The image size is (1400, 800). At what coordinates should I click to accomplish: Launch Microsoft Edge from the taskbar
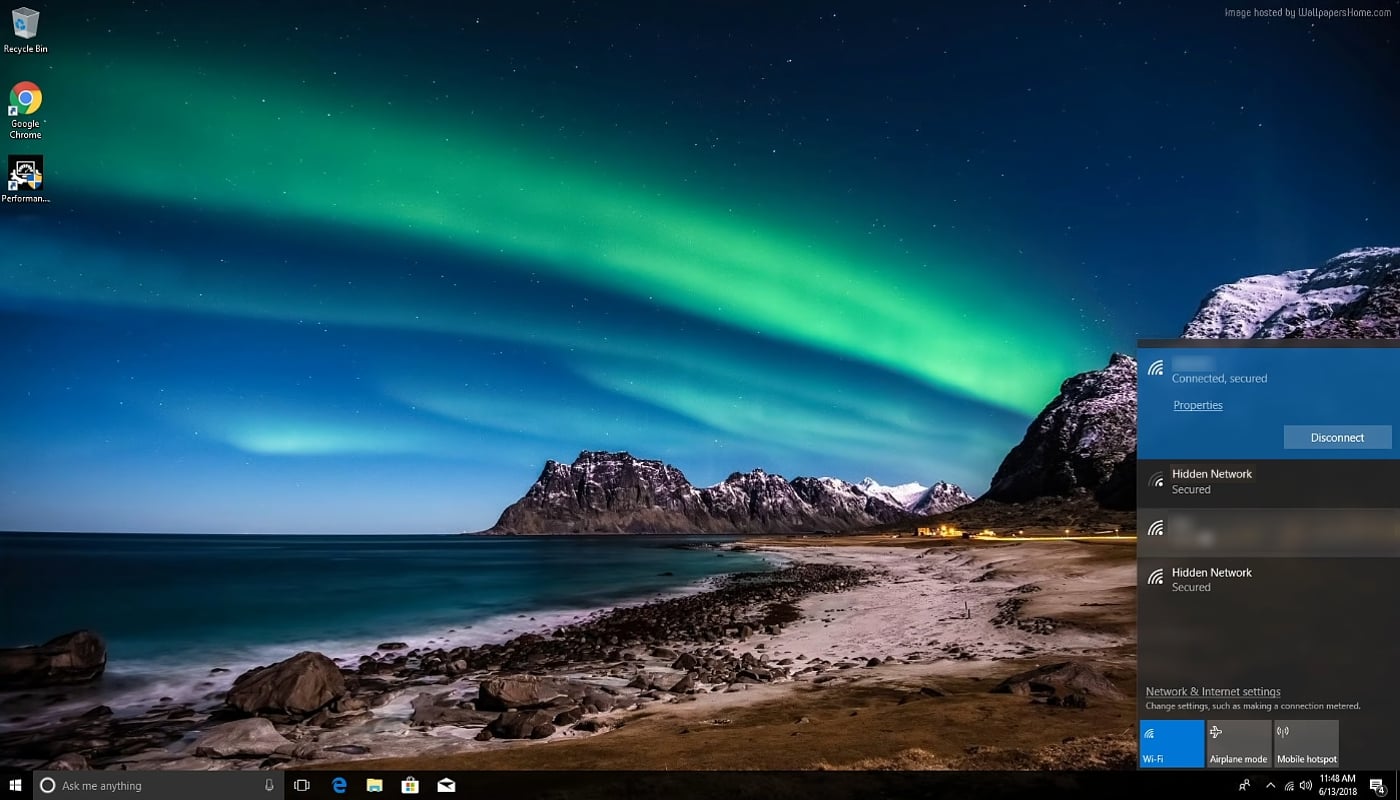[339, 785]
